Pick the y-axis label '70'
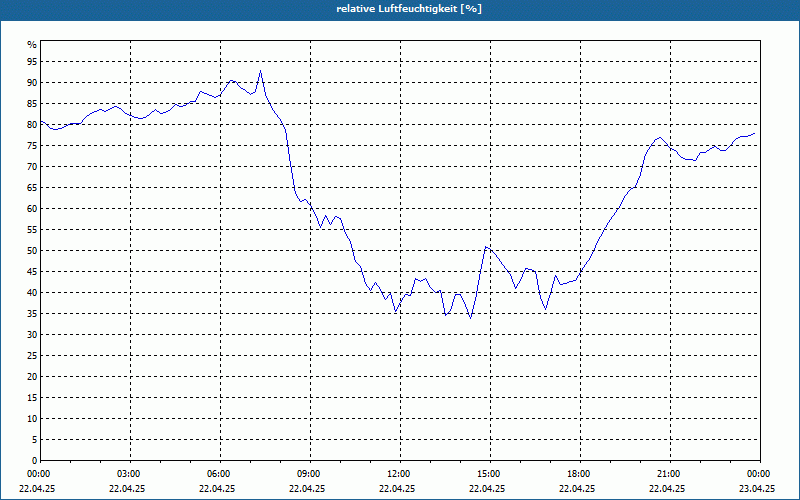The width and height of the screenshot is (800, 500). [x=32, y=167]
